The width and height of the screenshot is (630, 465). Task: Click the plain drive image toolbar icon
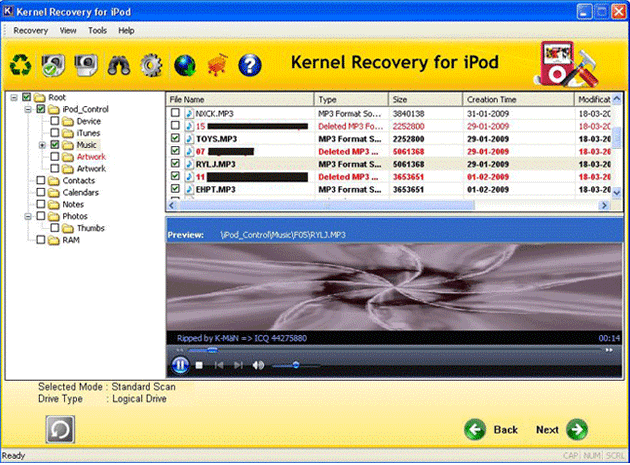[x=86, y=65]
